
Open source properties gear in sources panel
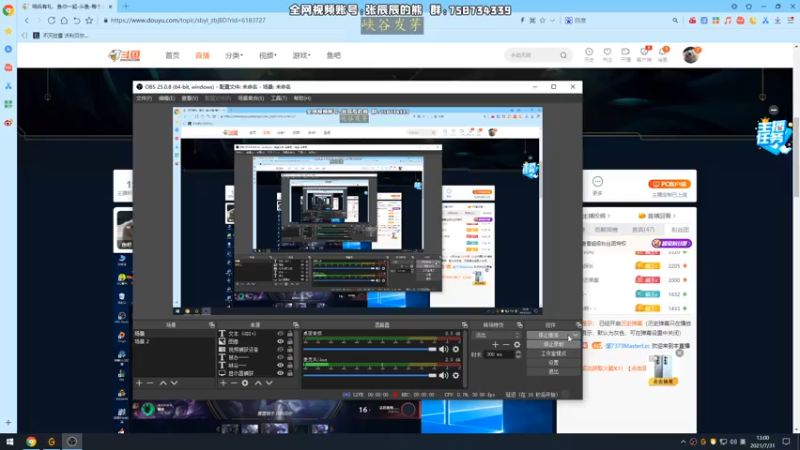[x=245, y=383]
